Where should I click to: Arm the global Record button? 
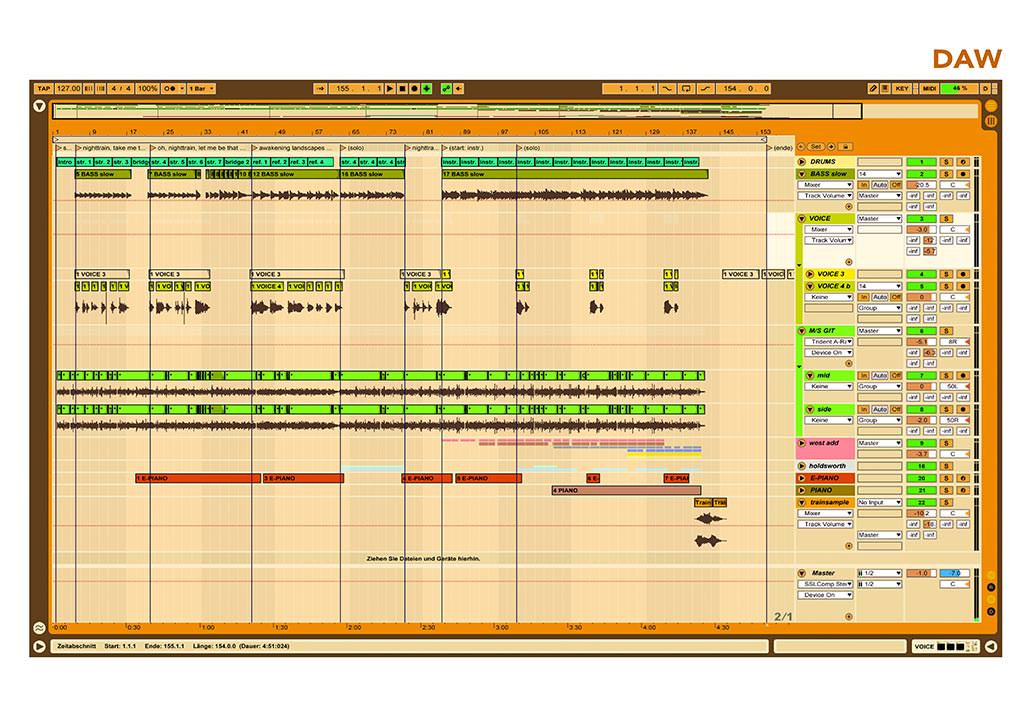(414, 89)
